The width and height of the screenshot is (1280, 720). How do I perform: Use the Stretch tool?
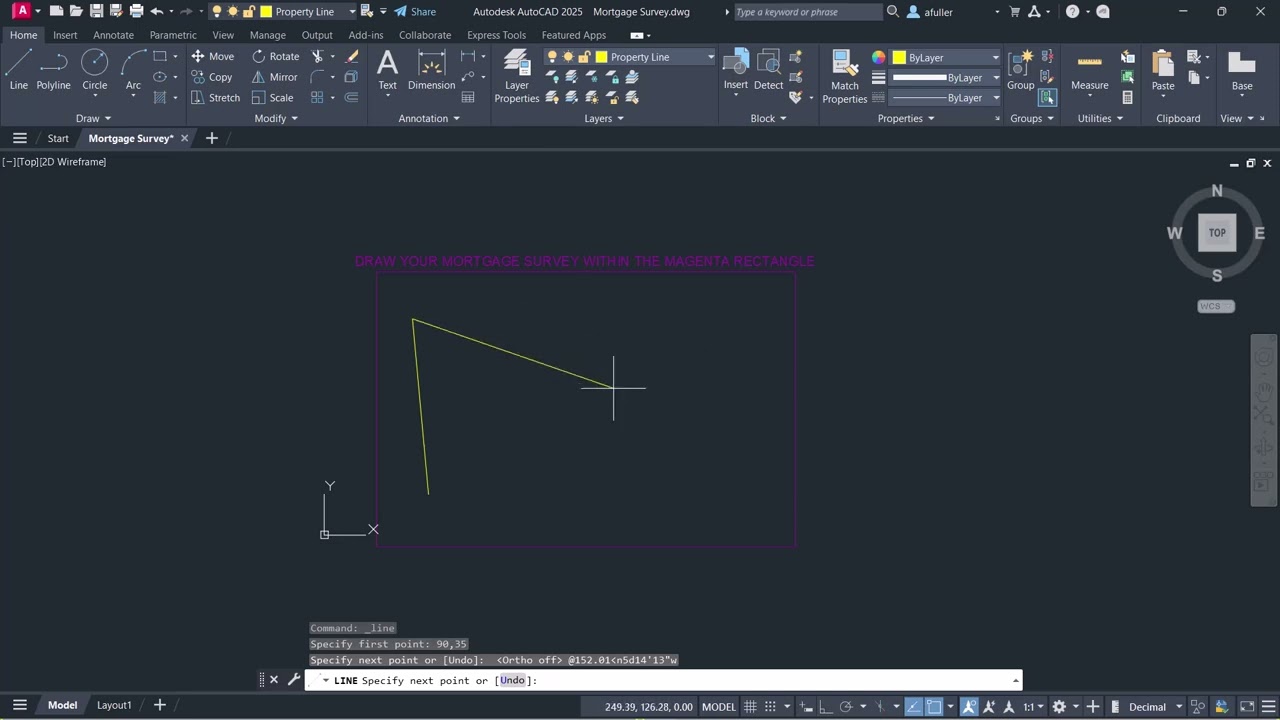215,98
